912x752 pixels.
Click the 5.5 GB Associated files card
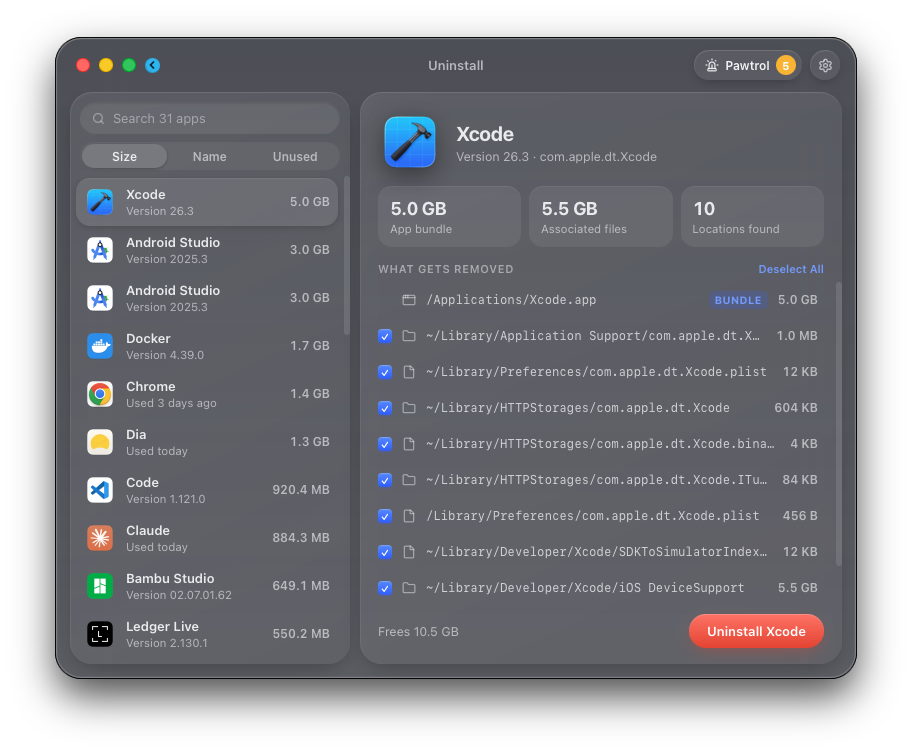pyautogui.click(x=600, y=216)
